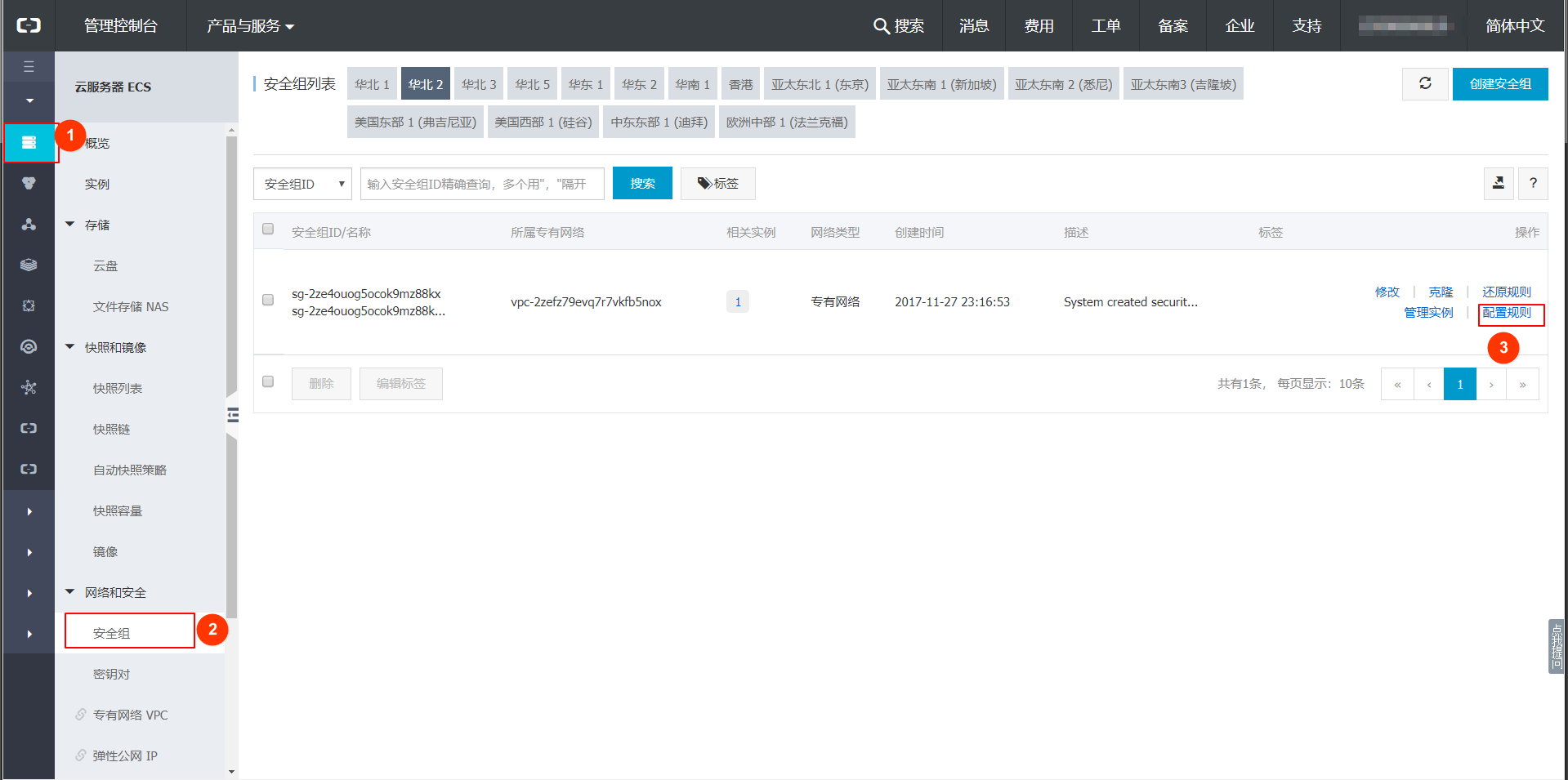Click the 配置规则 link
Viewport: 1568px width, 780px height.
coord(1507,313)
